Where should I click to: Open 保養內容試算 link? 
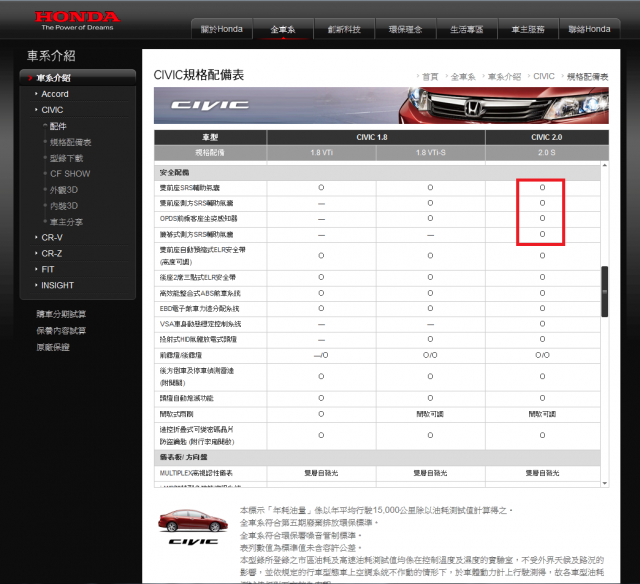tap(61, 331)
